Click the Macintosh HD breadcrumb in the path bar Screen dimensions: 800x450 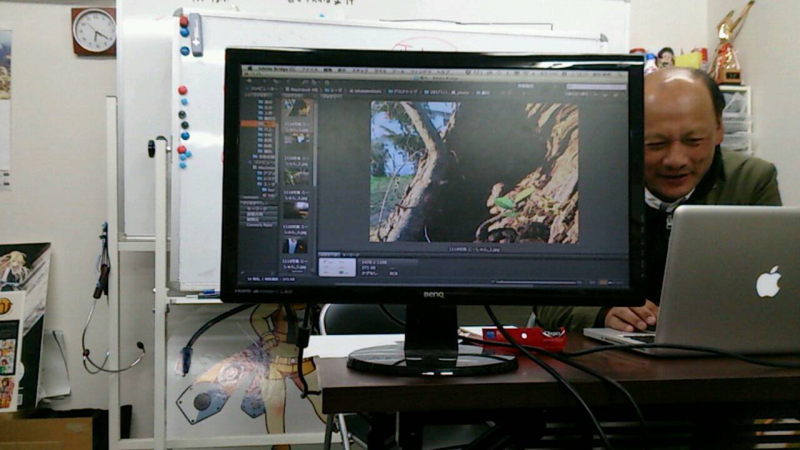click(302, 89)
